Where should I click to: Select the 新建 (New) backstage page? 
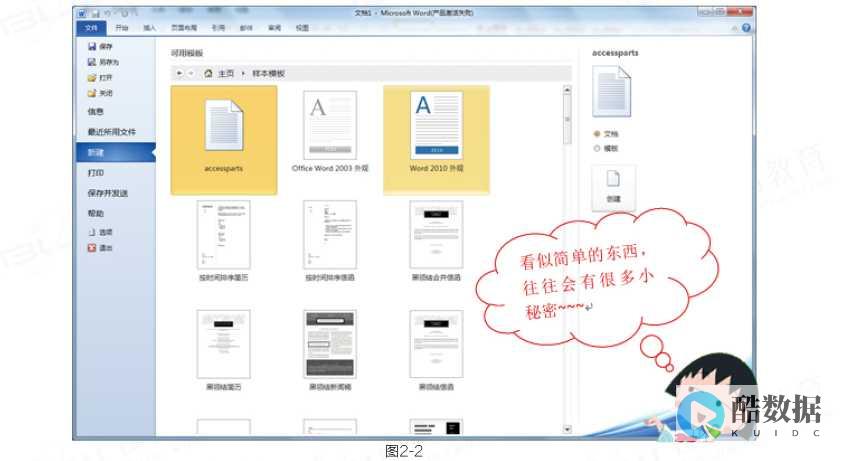point(115,152)
